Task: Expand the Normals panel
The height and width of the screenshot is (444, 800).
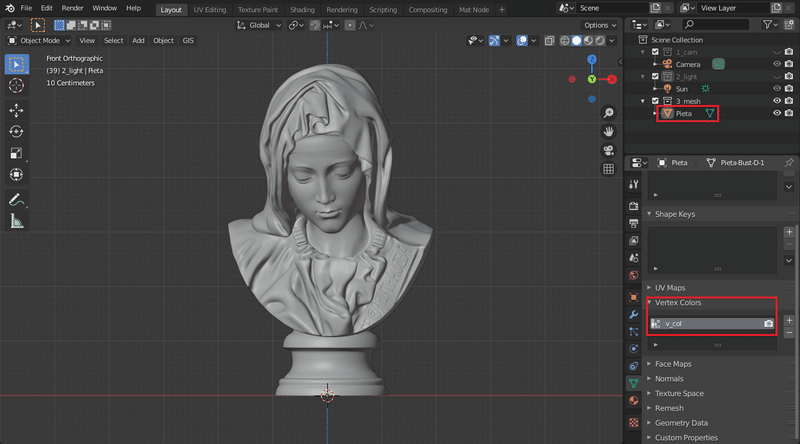Action: [x=669, y=379]
